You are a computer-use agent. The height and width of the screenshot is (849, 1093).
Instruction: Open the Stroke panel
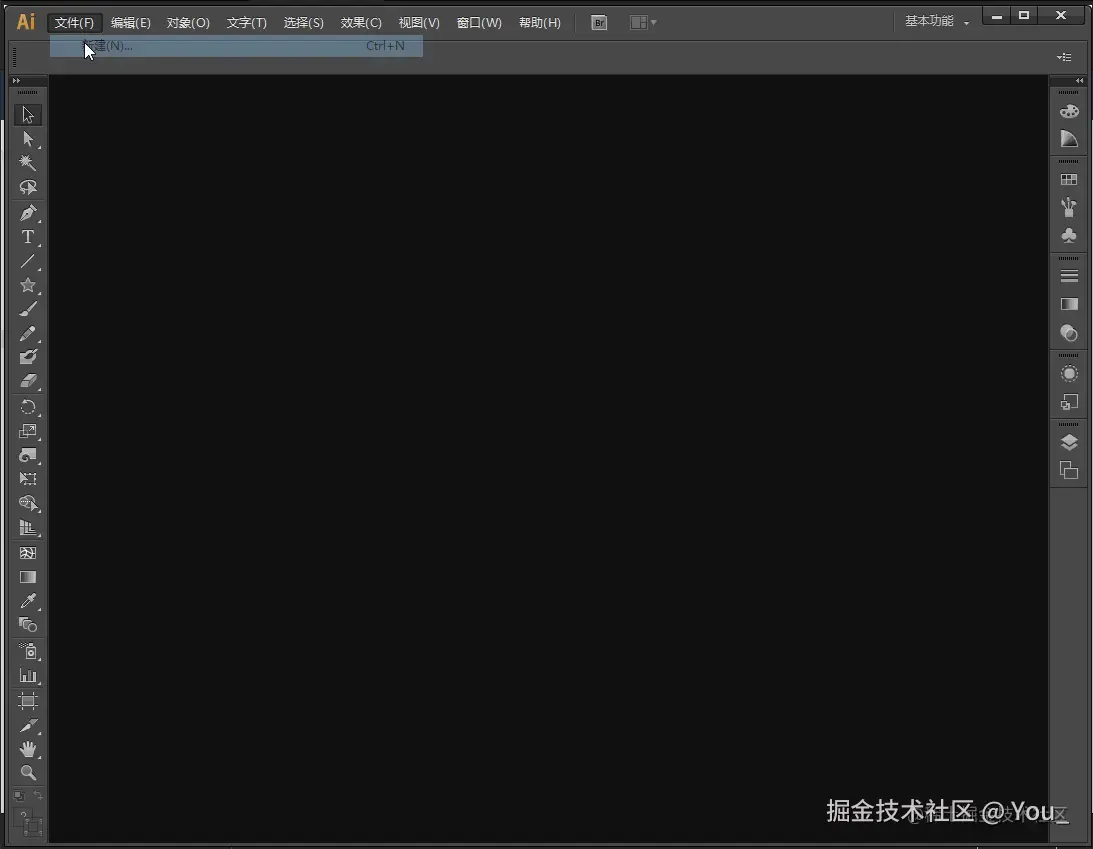coord(1068,274)
